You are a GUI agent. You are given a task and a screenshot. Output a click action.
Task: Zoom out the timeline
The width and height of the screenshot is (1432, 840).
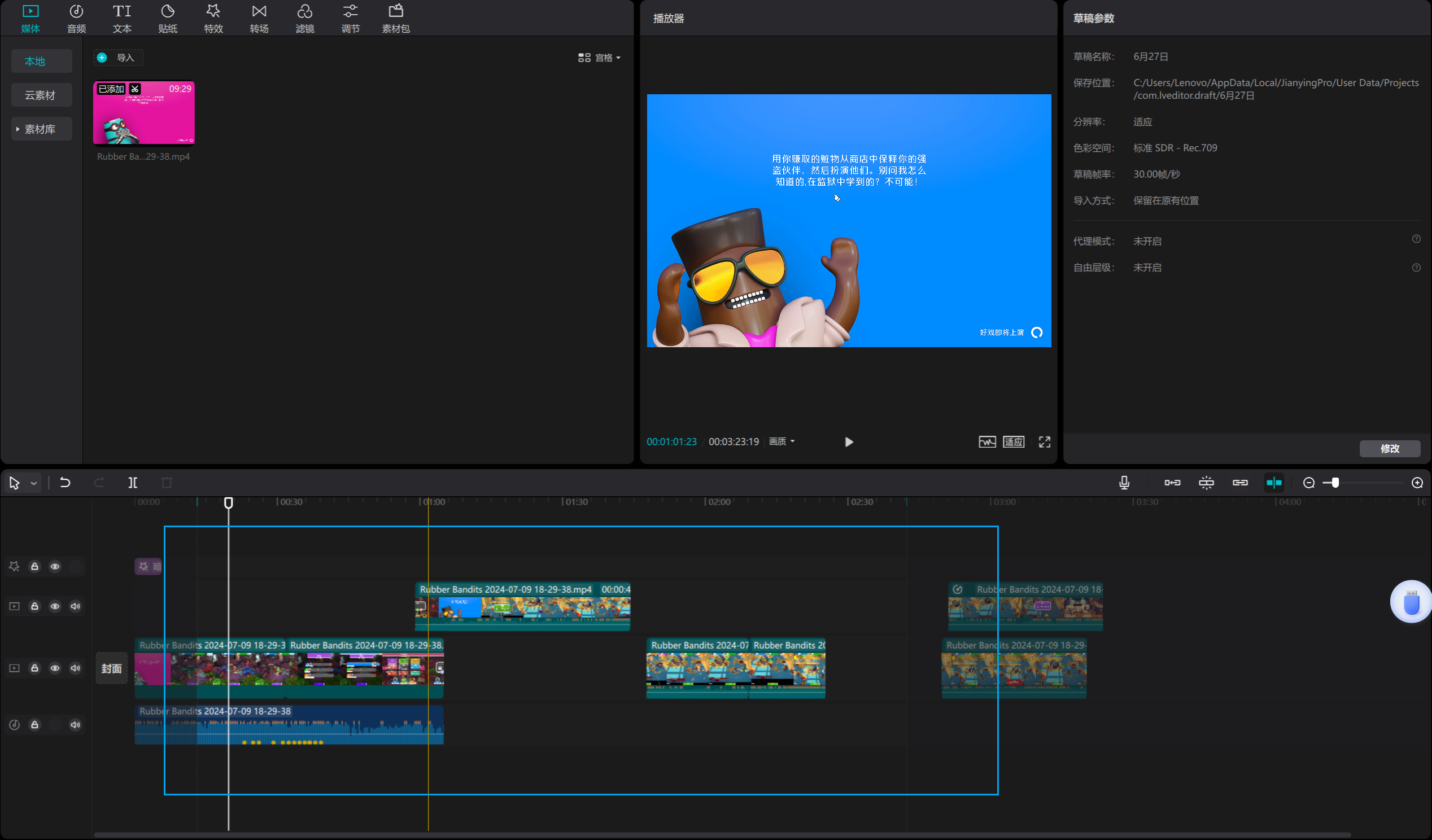[x=1309, y=483]
